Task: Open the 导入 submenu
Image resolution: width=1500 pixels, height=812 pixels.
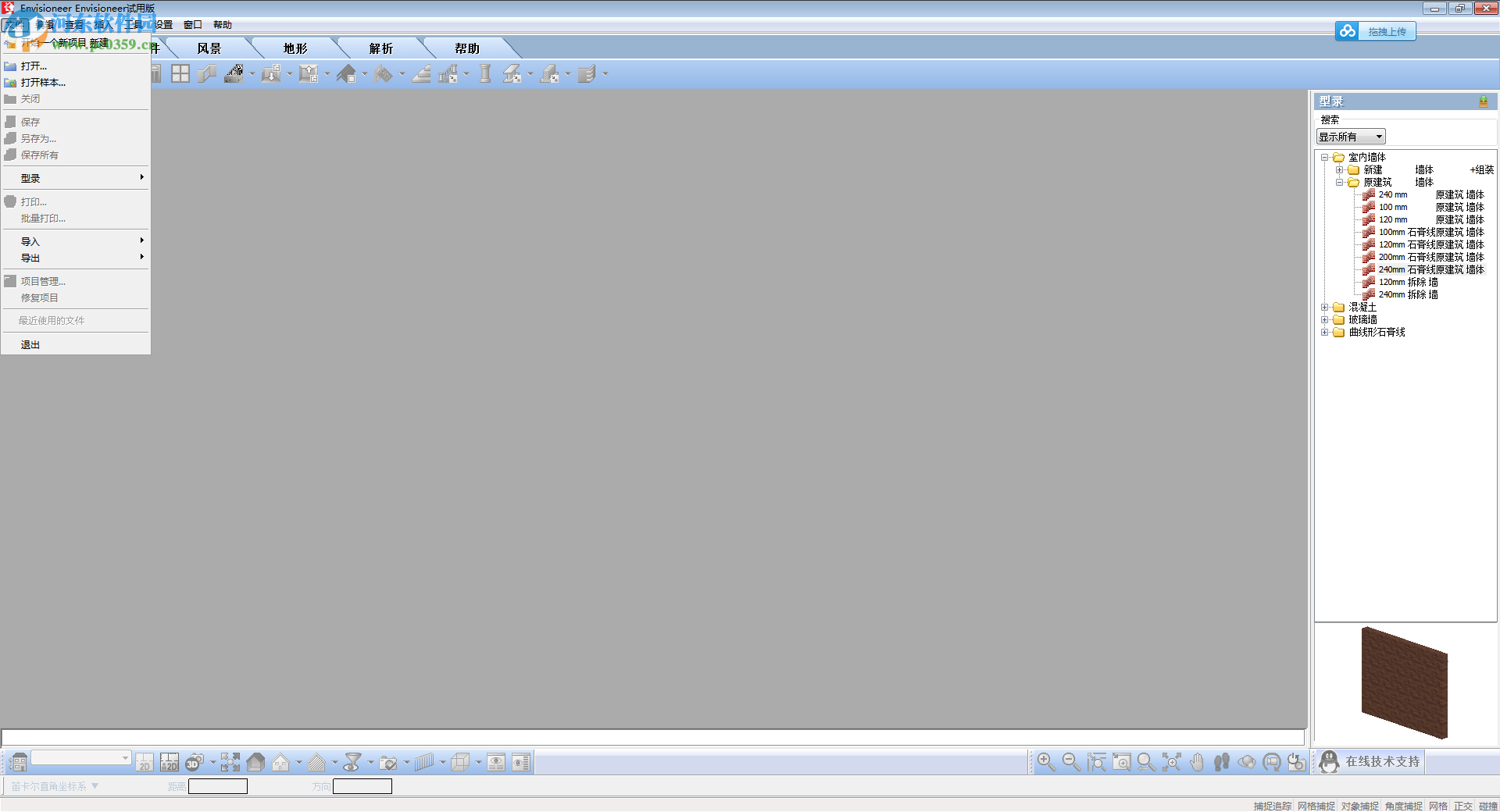Action: tap(76, 241)
